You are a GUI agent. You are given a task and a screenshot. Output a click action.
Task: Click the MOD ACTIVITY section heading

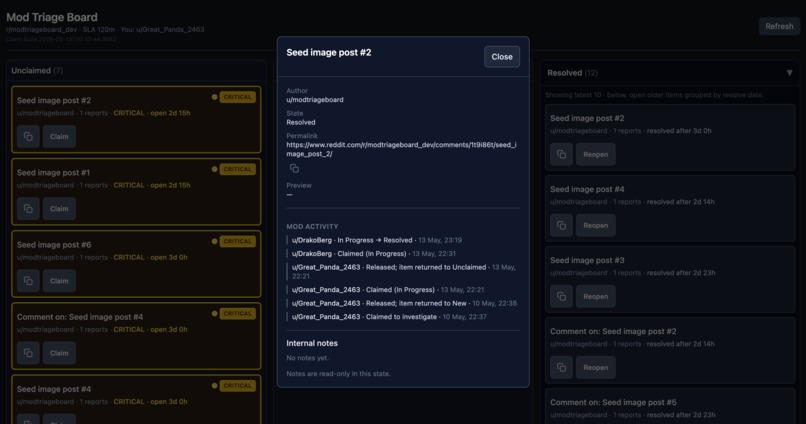coord(312,227)
